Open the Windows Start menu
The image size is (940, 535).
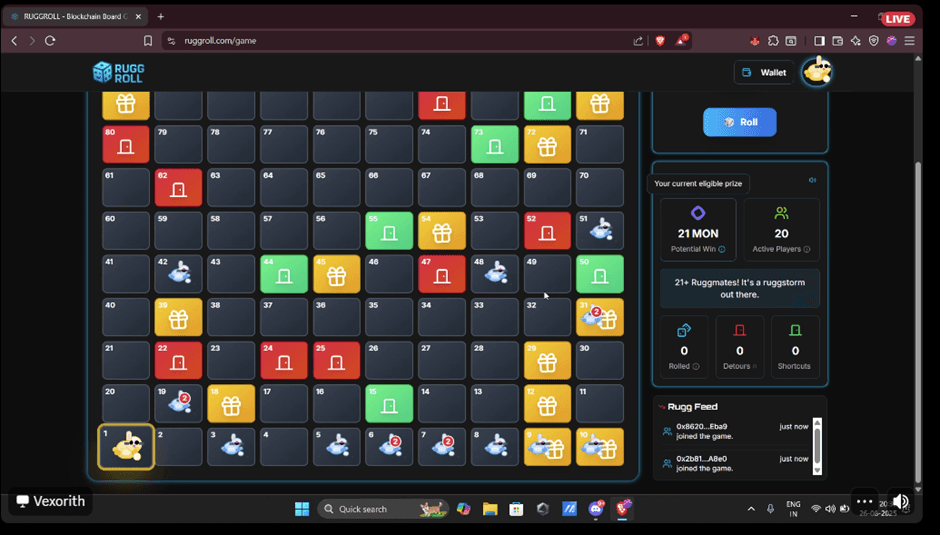pos(302,509)
